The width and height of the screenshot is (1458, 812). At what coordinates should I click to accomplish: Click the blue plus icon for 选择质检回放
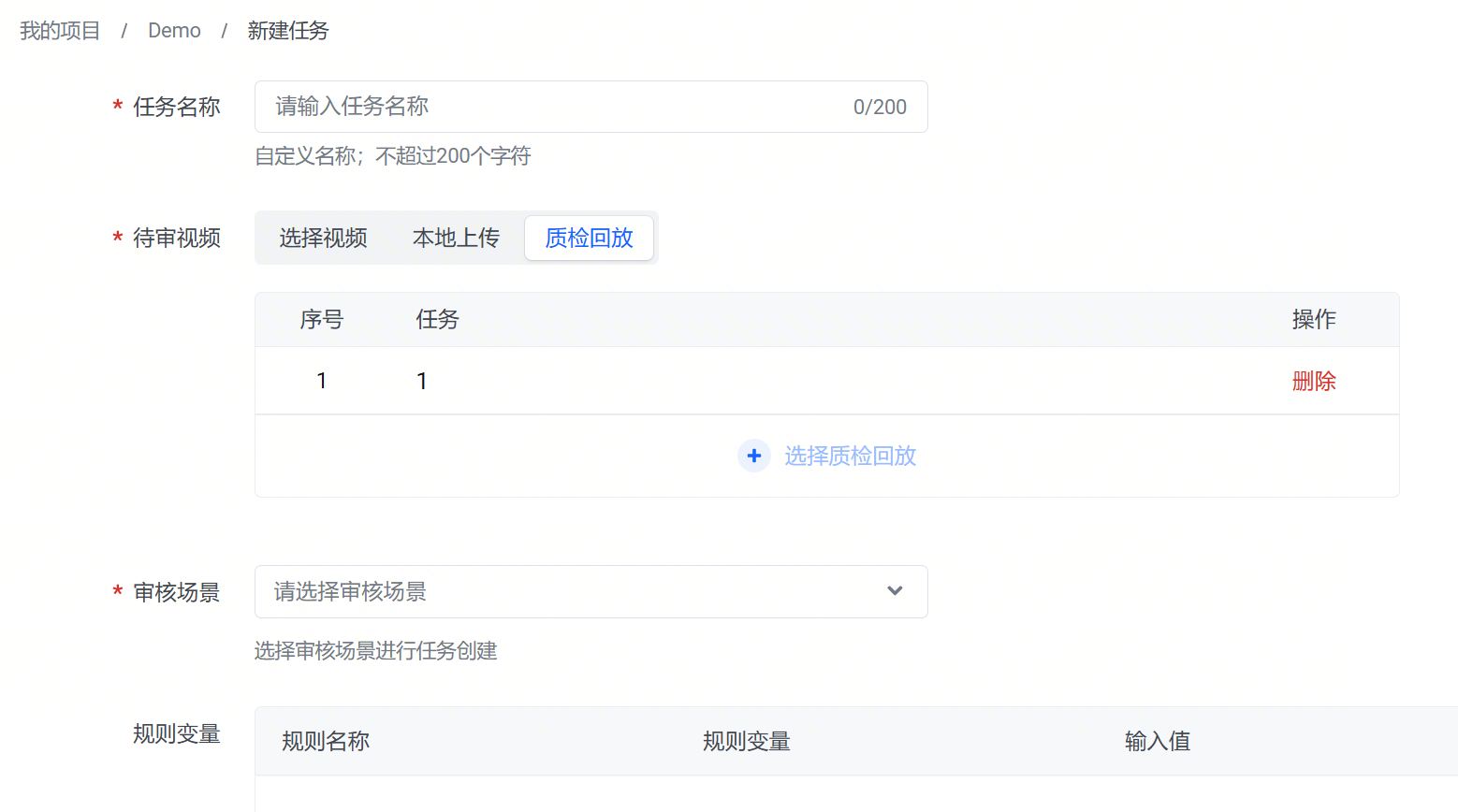tap(754, 456)
